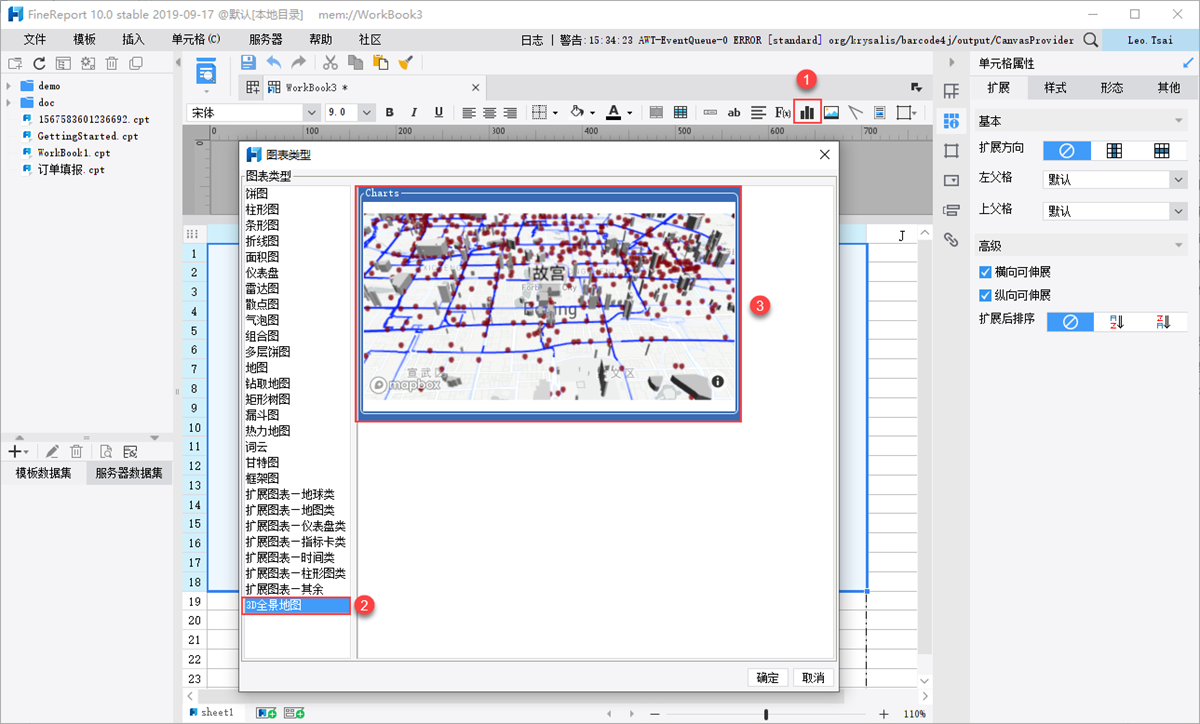
Task: Toggle bold formatting
Action: (x=390, y=112)
